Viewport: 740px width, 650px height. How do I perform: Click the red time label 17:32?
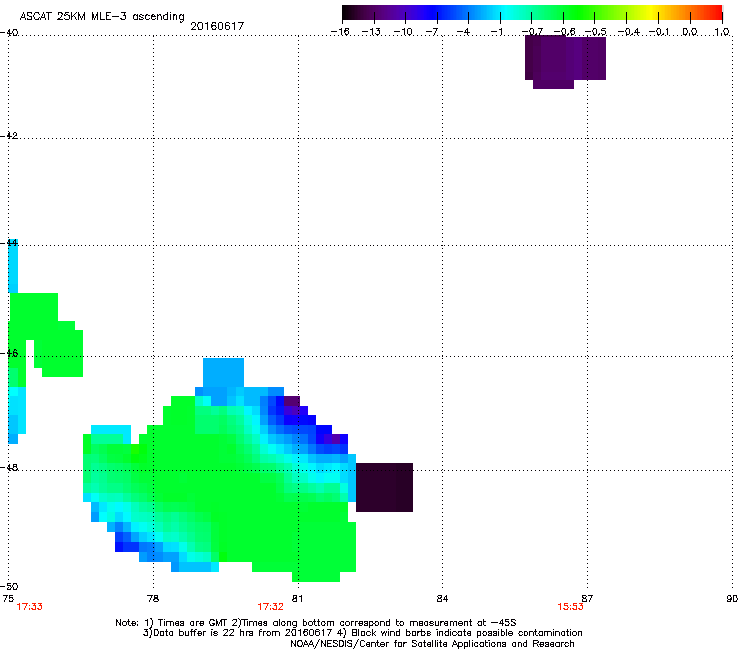tap(270, 607)
